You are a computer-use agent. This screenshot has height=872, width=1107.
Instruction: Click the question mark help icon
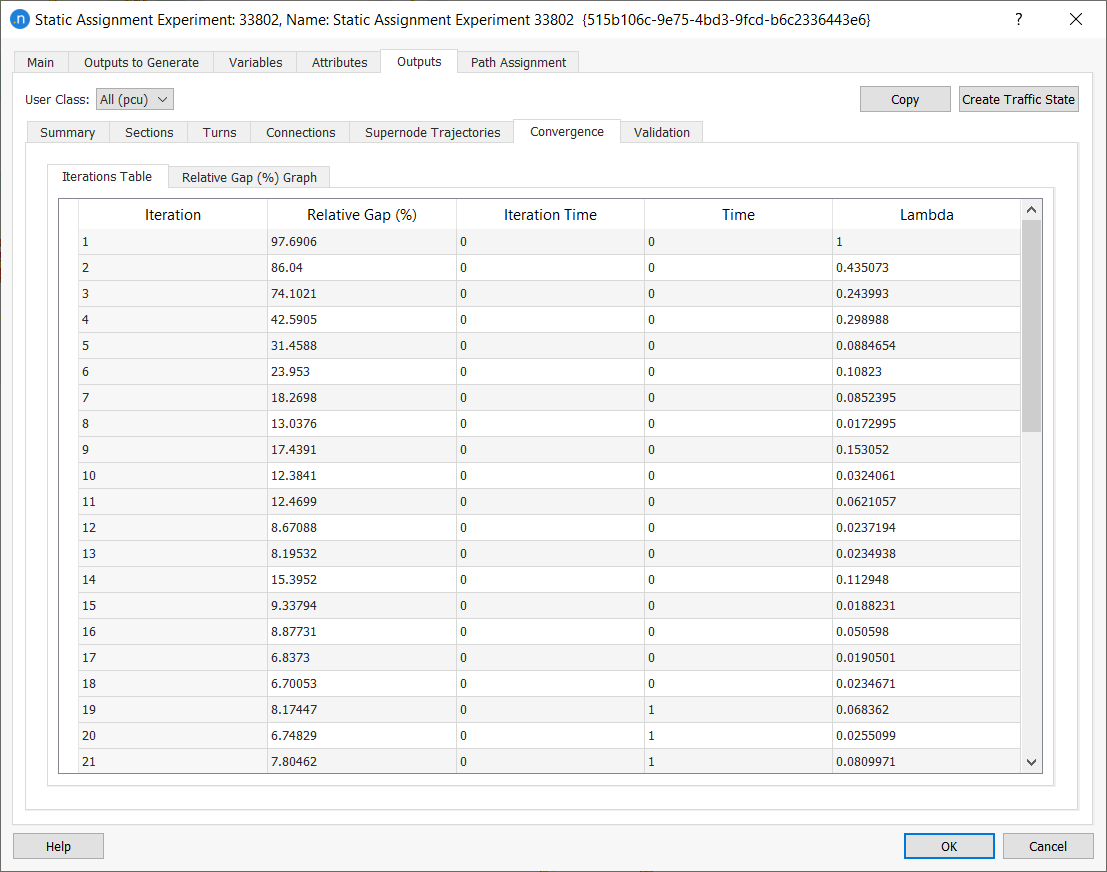coord(1019,19)
